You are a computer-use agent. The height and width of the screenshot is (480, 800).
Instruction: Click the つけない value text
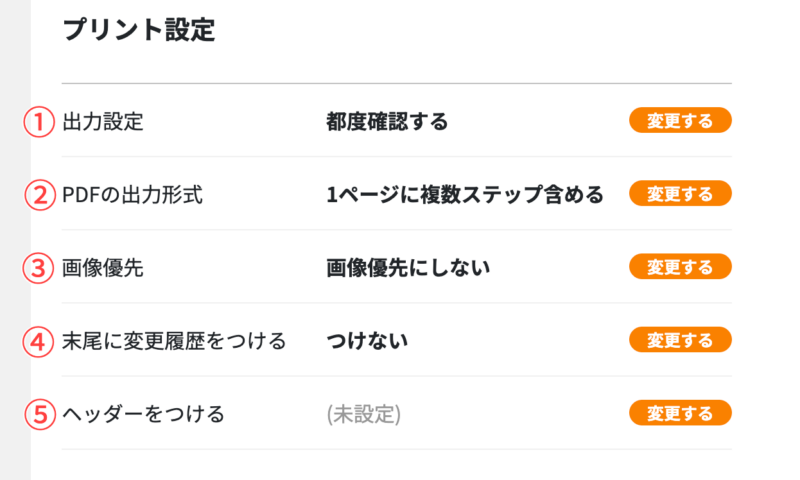(x=367, y=341)
